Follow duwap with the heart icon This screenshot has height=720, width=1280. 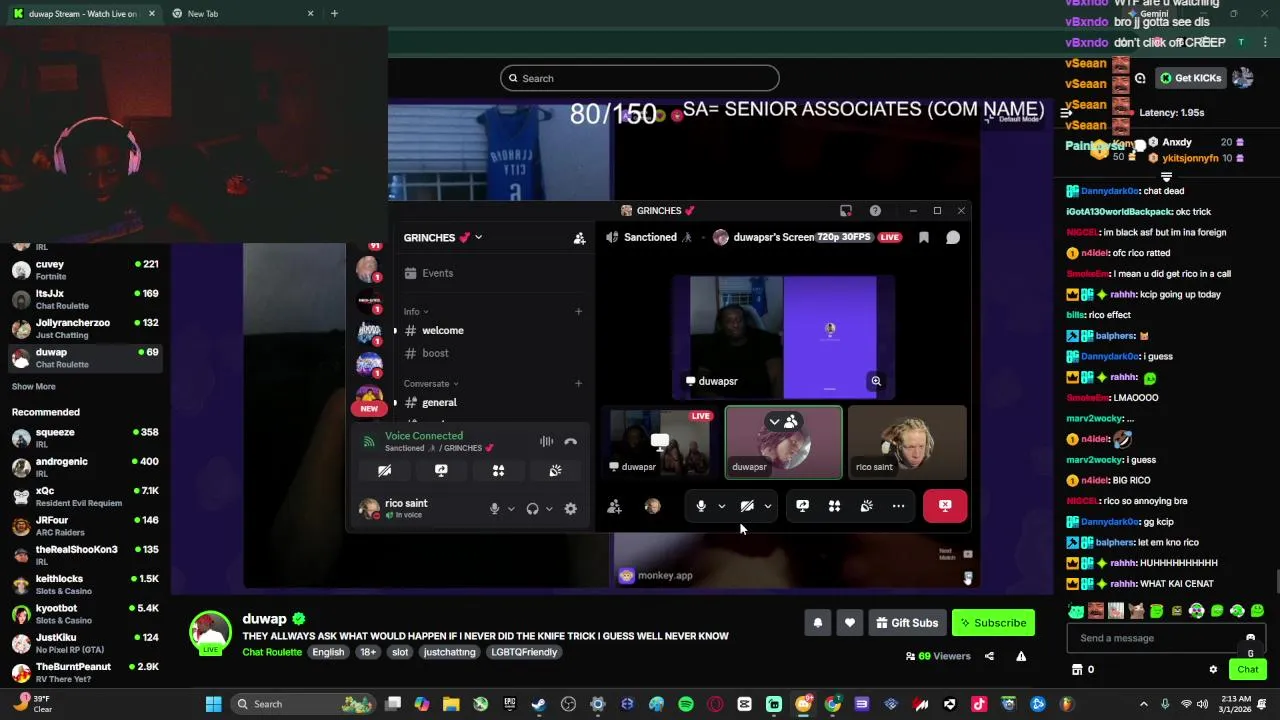(850, 623)
